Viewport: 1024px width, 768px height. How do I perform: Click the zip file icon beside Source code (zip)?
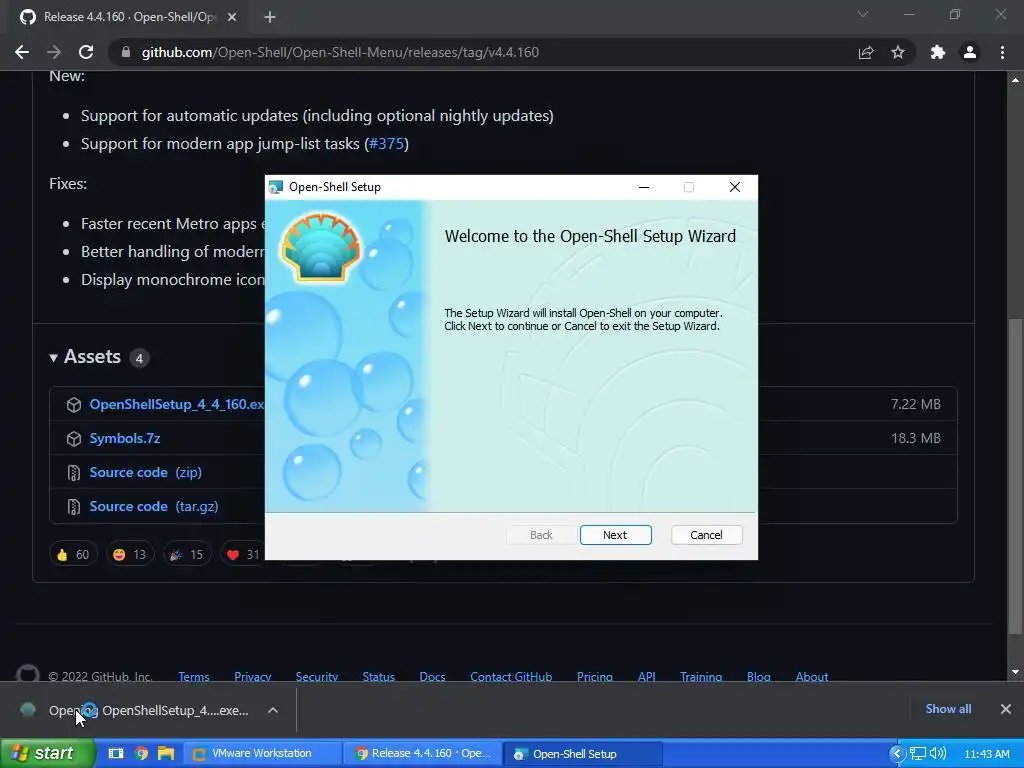[74, 473]
